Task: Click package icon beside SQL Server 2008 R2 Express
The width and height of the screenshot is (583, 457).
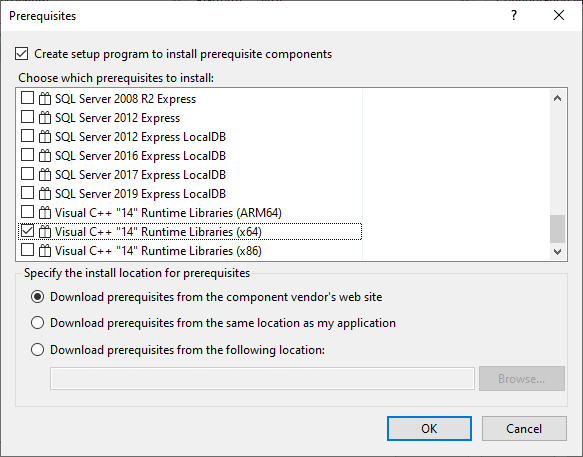Action: click(45, 99)
